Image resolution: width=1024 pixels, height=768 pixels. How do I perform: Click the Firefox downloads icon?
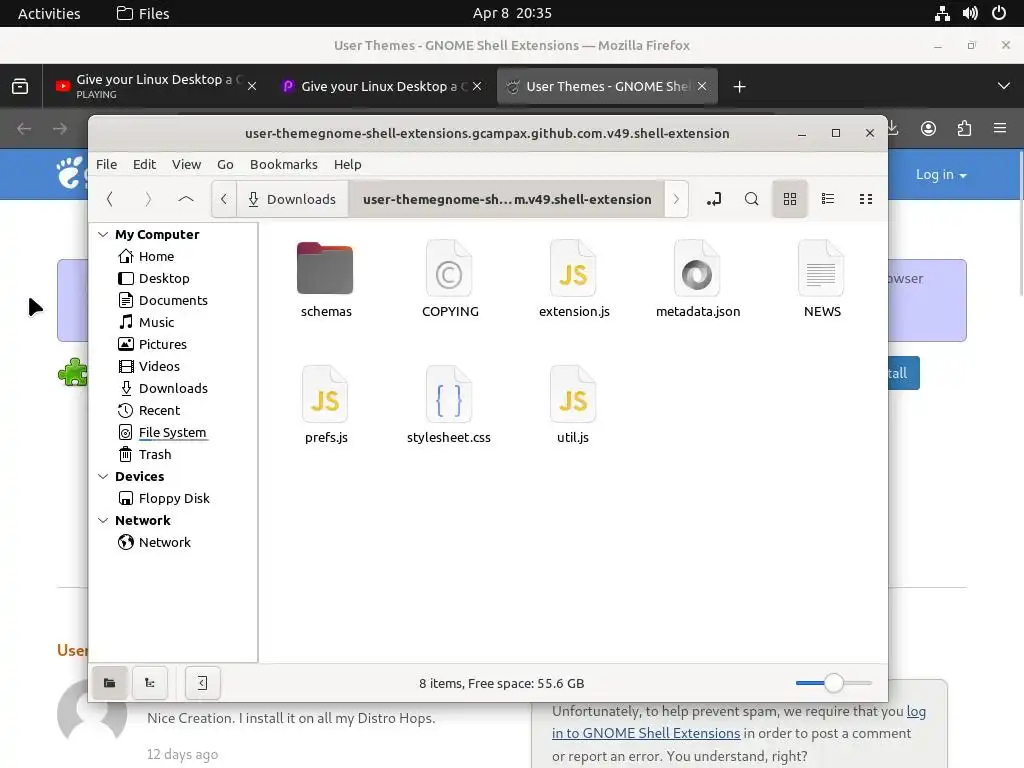click(x=893, y=129)
